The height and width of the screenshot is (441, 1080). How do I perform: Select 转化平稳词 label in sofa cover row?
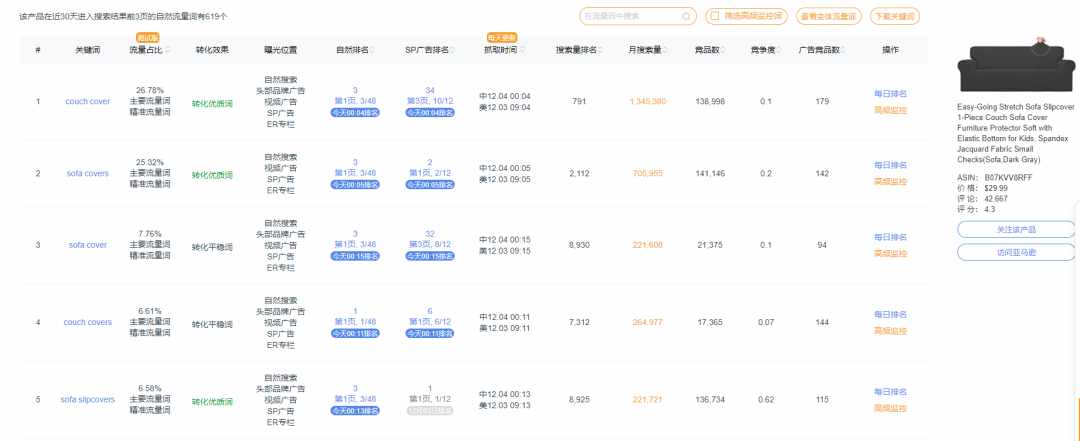pos(212,247)
